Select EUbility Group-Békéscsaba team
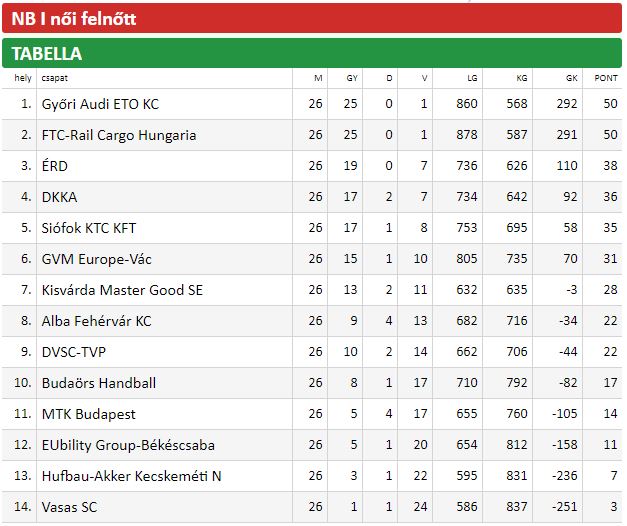 [x=128, y=445]
